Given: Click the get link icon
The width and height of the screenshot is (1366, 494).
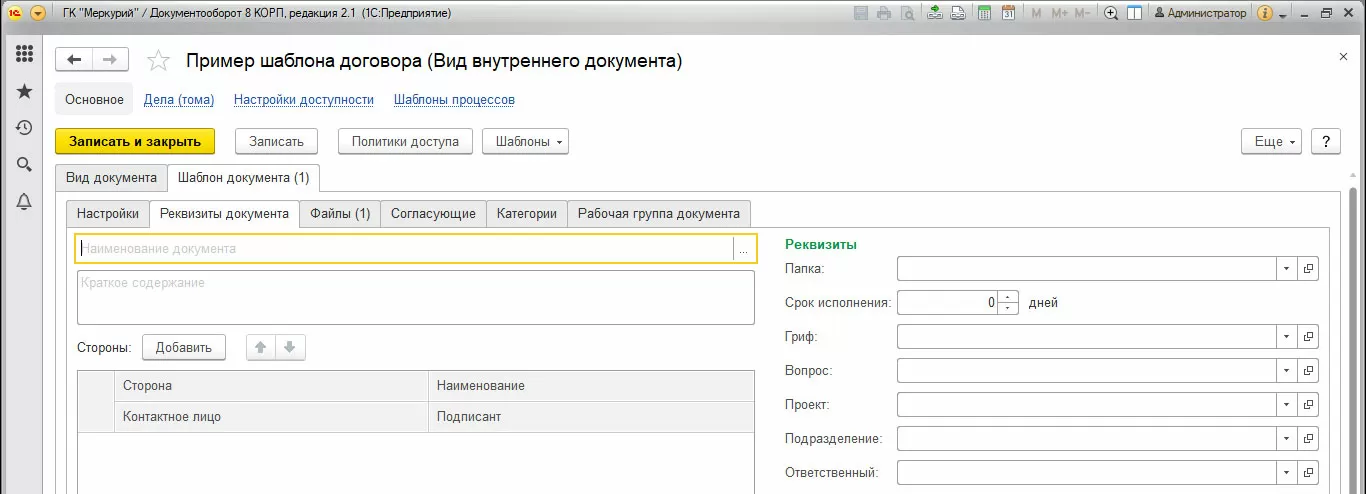Looking at the screenshot, I should tap(933, 13).
